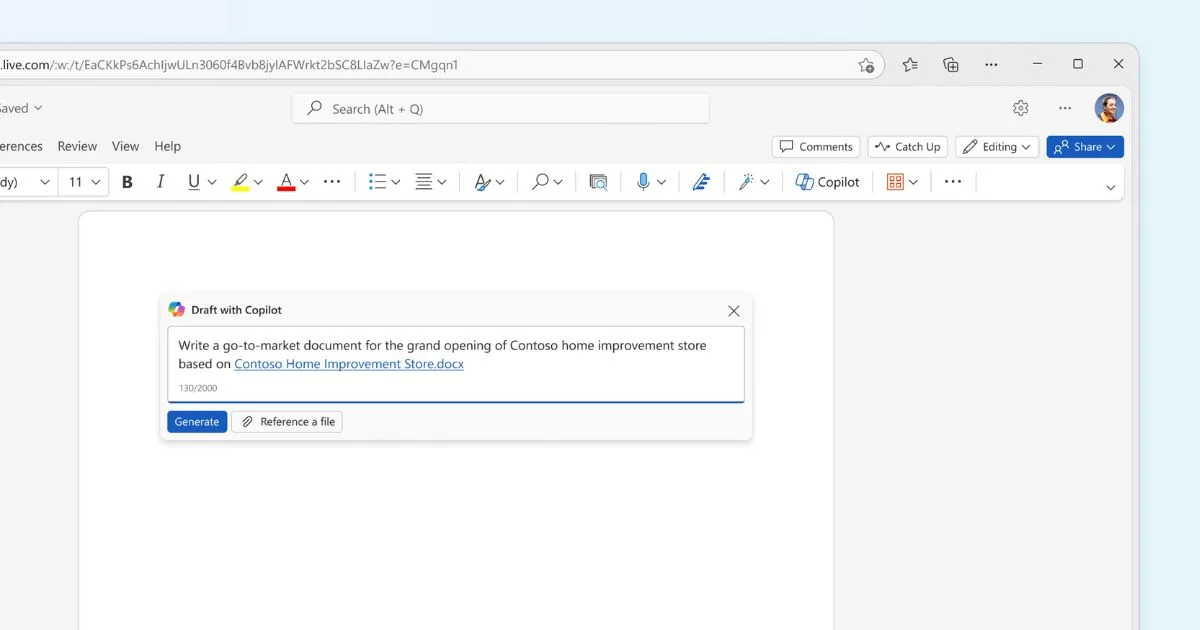The width and height of the screenshot is (1200, 630).
Task: Toggle italic formatting
Action: pos(160,182)
